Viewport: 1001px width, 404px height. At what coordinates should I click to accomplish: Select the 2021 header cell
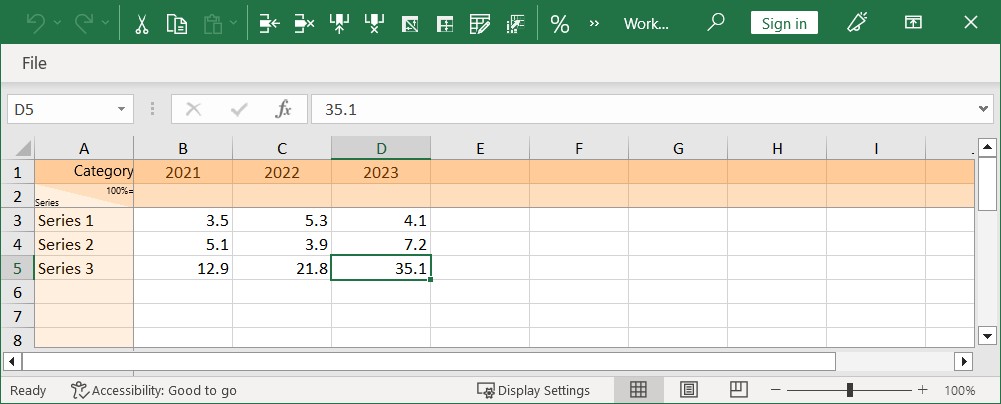click(183, 172)
